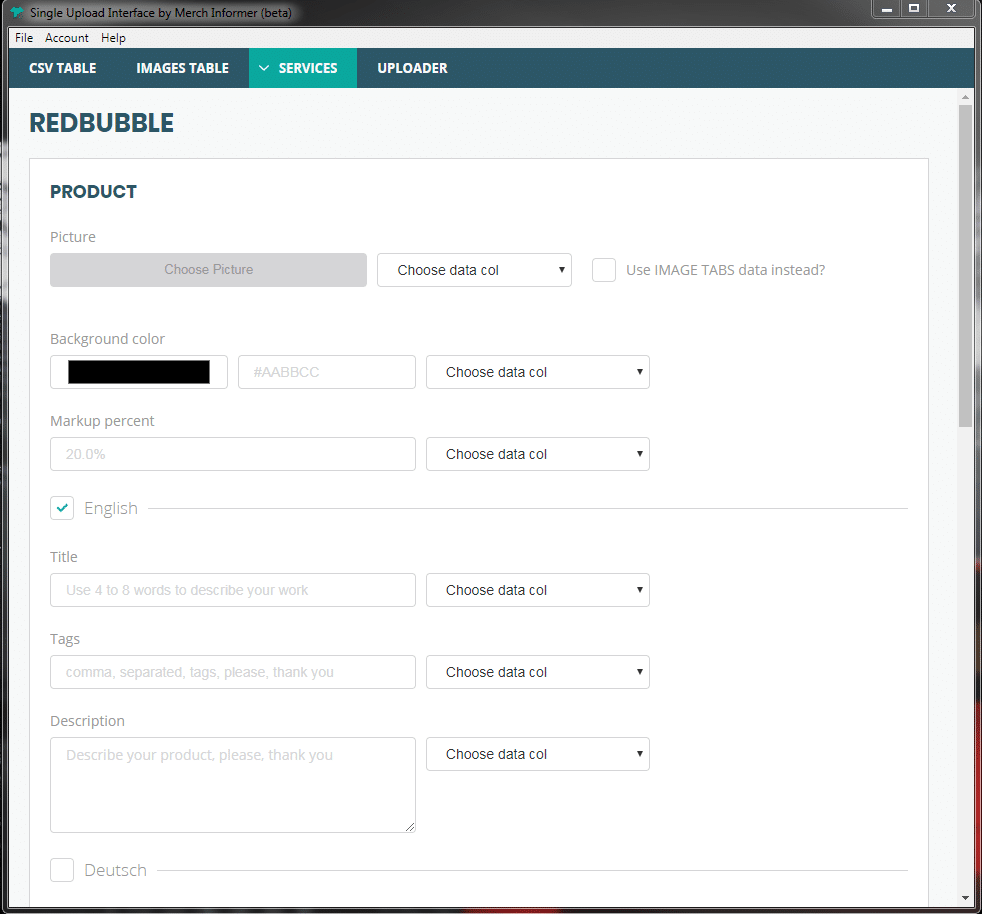Viewport: 982px width, 914px height.
Task: Open the Help menu
Action: (x=113, y=38)
